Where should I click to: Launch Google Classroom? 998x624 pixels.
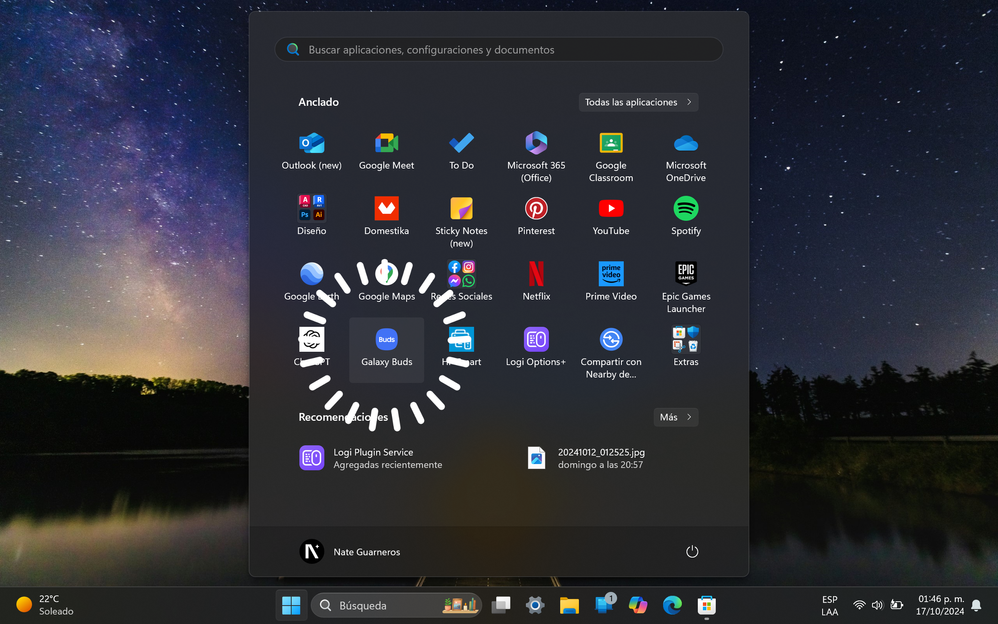tap(611, 157)
